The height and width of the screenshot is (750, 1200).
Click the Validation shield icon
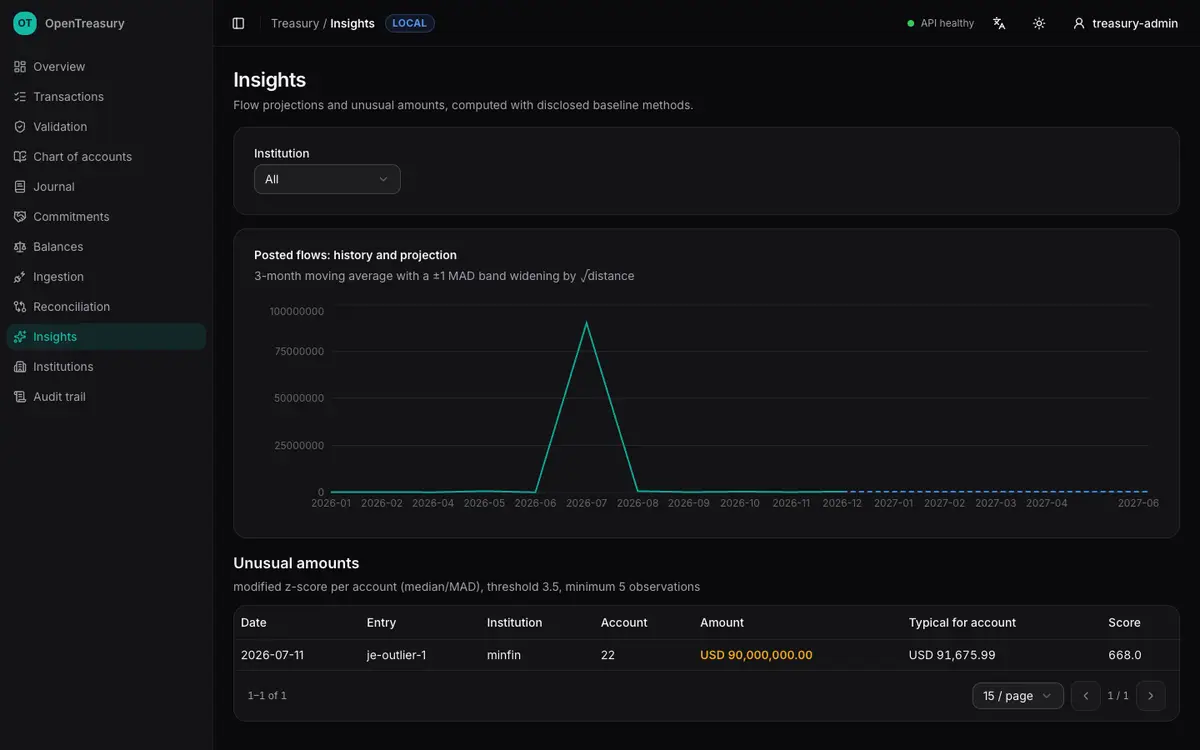tap(20, 127)
